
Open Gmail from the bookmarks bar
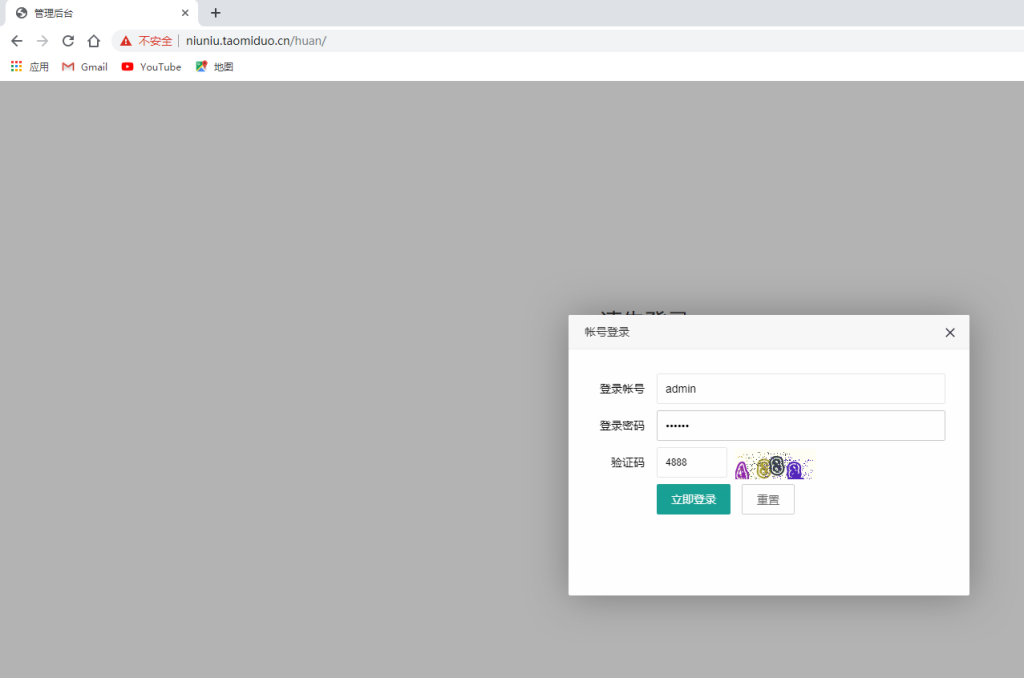[x=84, y=67]
